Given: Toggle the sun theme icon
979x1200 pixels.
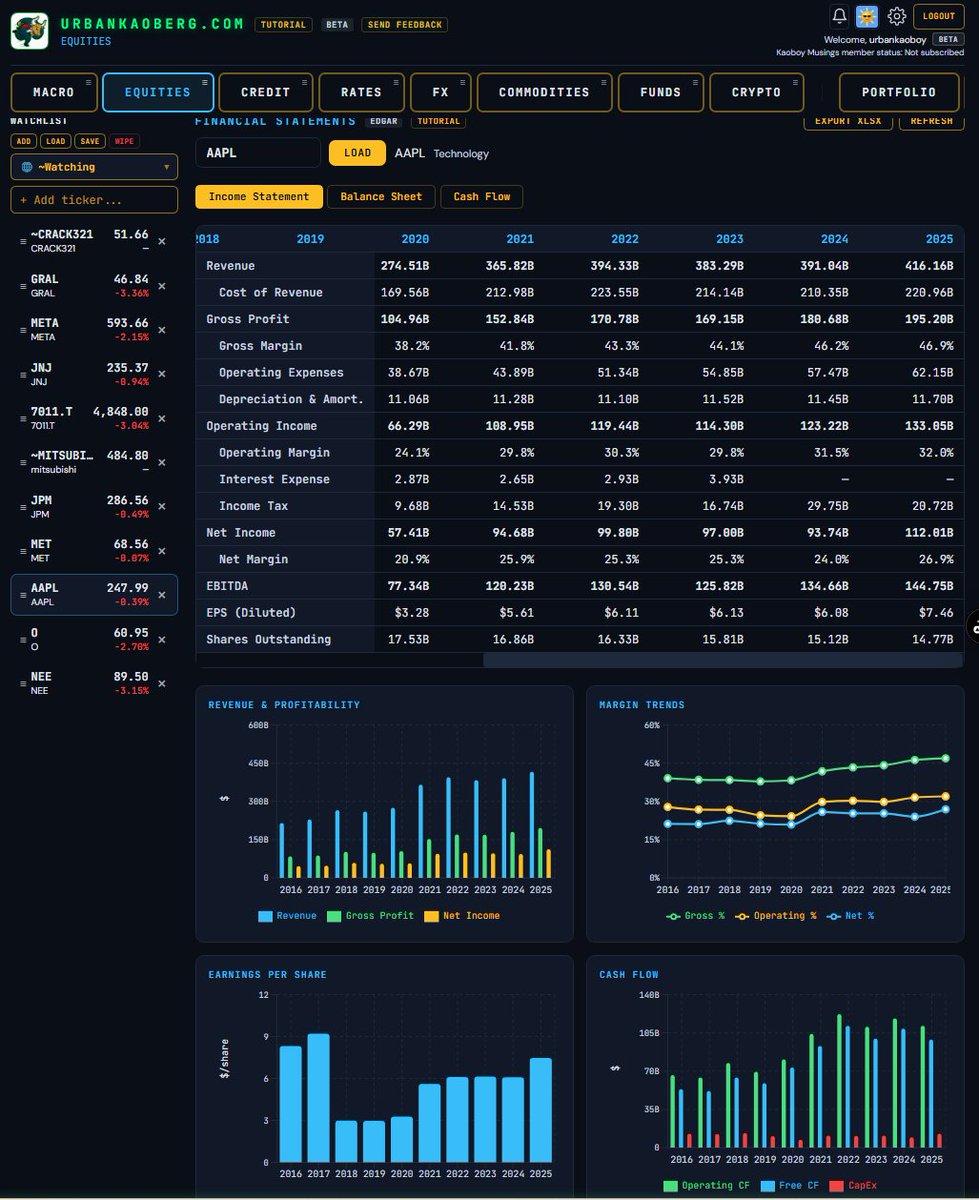Looking at the screenshot, I should (866, 16).
